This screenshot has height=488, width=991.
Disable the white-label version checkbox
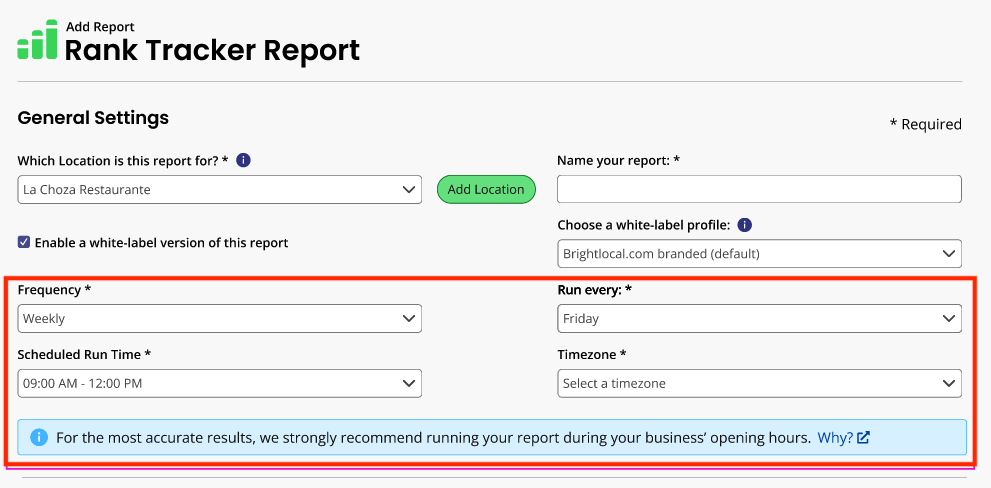coord(24,242)
